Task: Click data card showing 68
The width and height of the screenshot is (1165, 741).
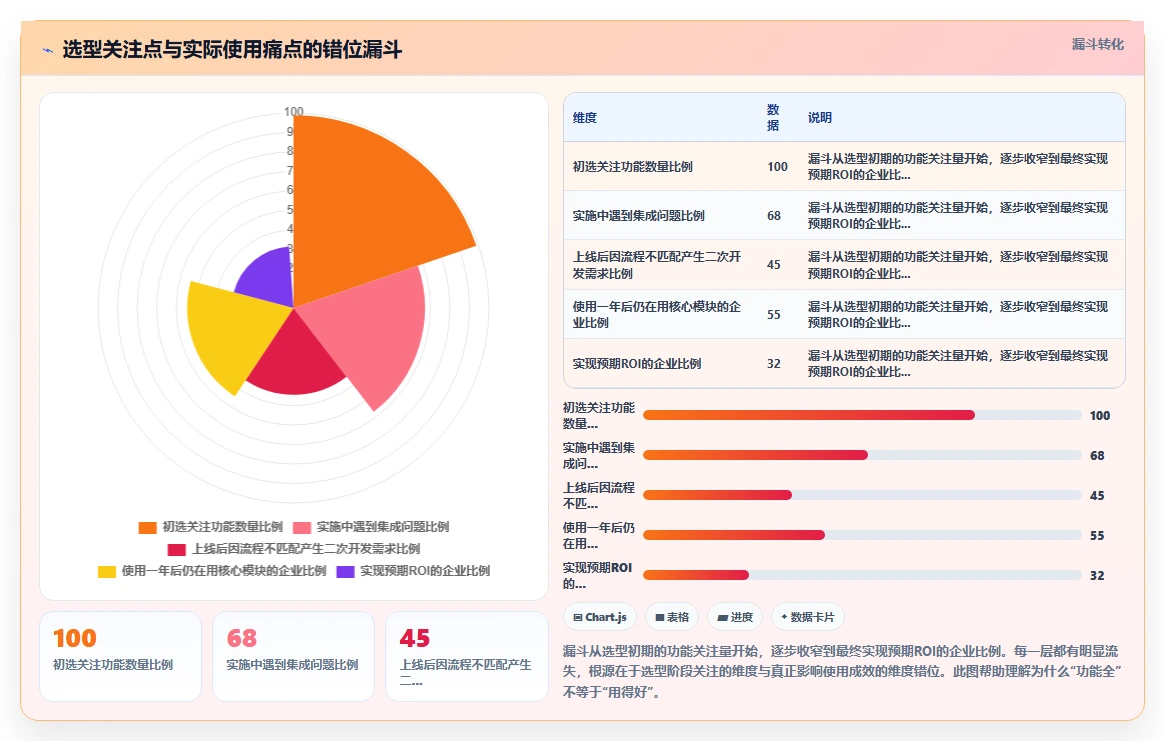Action: click(x=293, y=656)
